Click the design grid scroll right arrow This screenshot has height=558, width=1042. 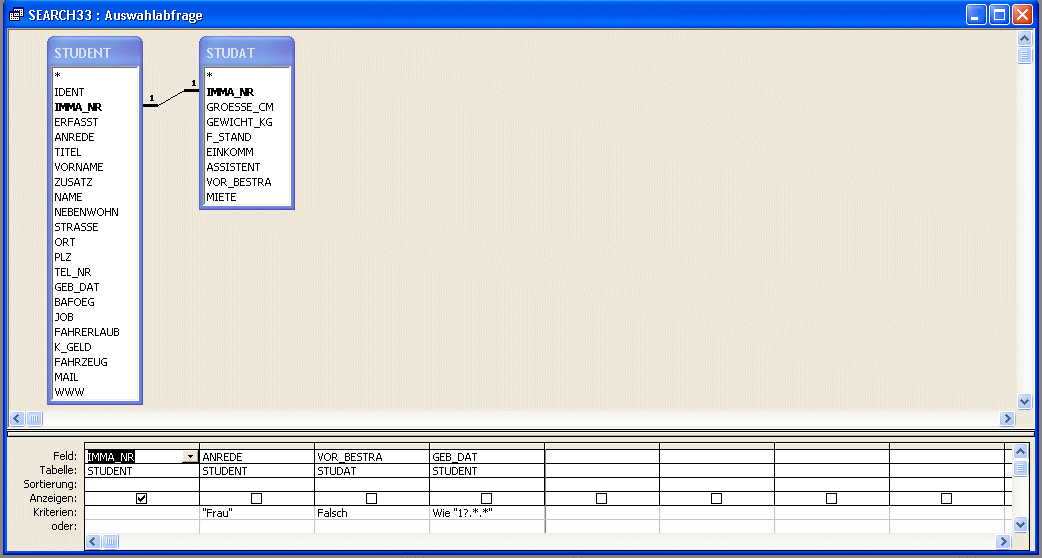(x=1003, y=541)
